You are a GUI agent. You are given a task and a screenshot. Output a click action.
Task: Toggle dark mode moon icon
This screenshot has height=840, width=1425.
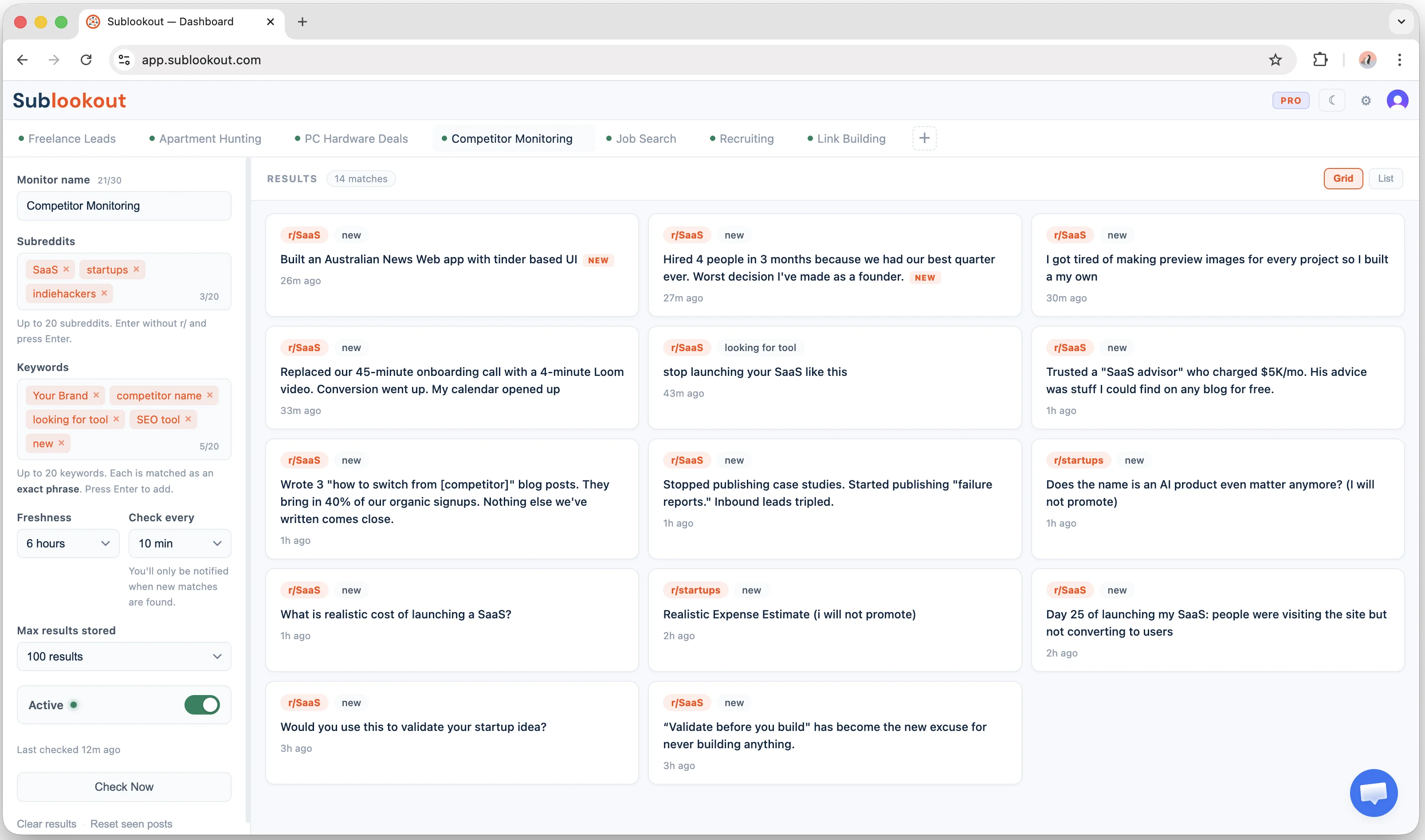point(1331,100)
